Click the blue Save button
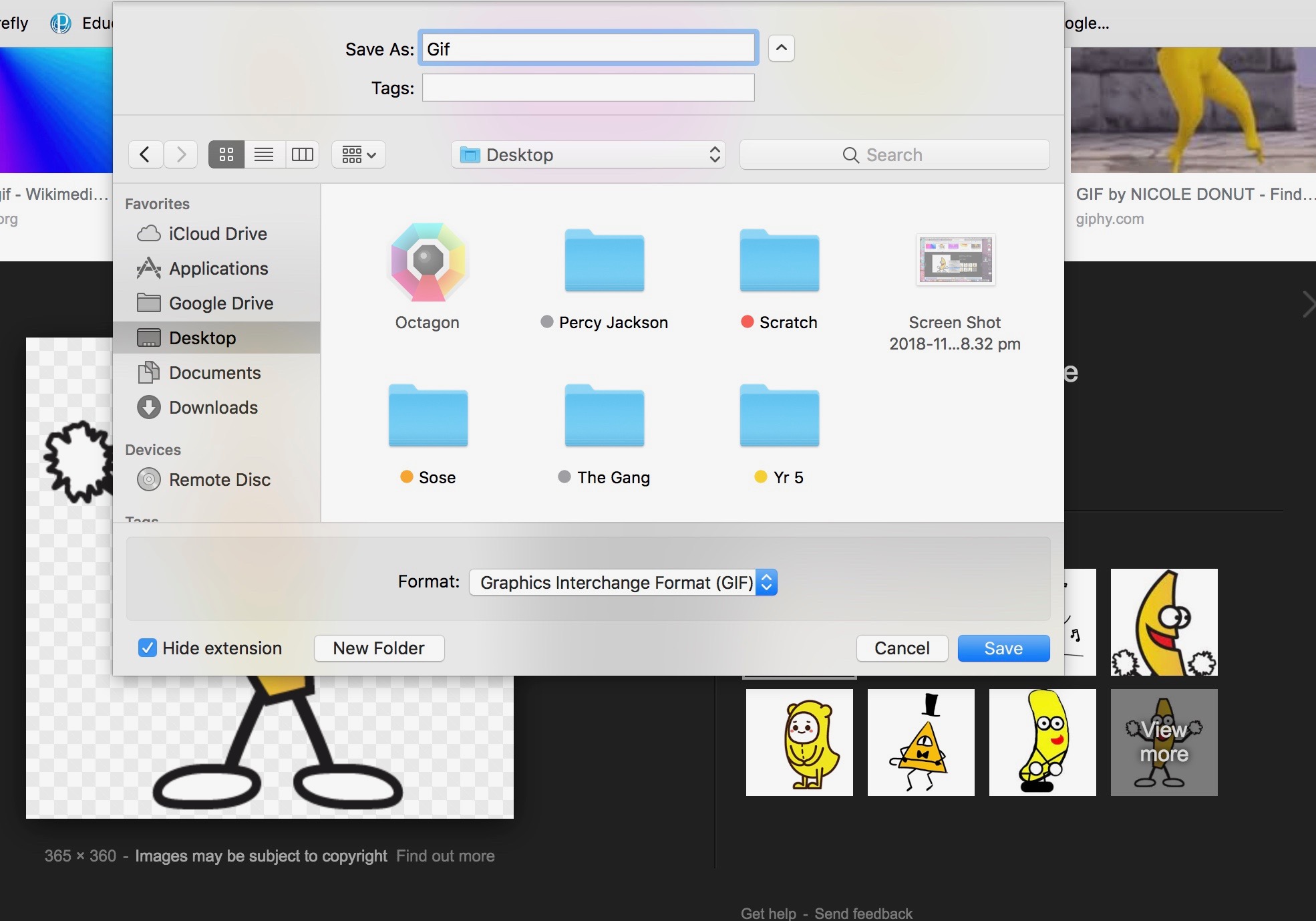The height and width of the screenshot is (921, 1316). click(x=1003, y=648)
